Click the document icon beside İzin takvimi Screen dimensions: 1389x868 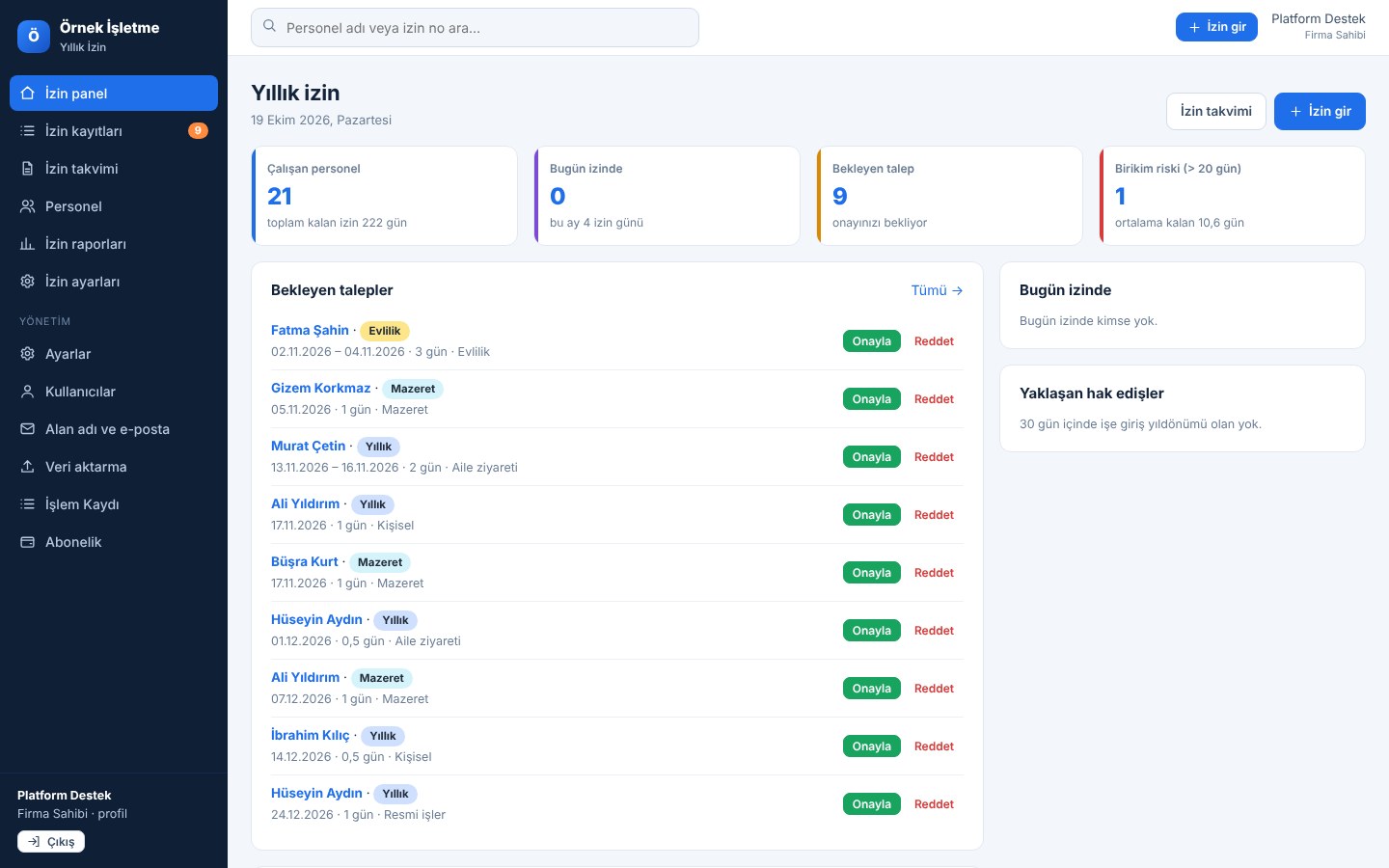point(28,169)
